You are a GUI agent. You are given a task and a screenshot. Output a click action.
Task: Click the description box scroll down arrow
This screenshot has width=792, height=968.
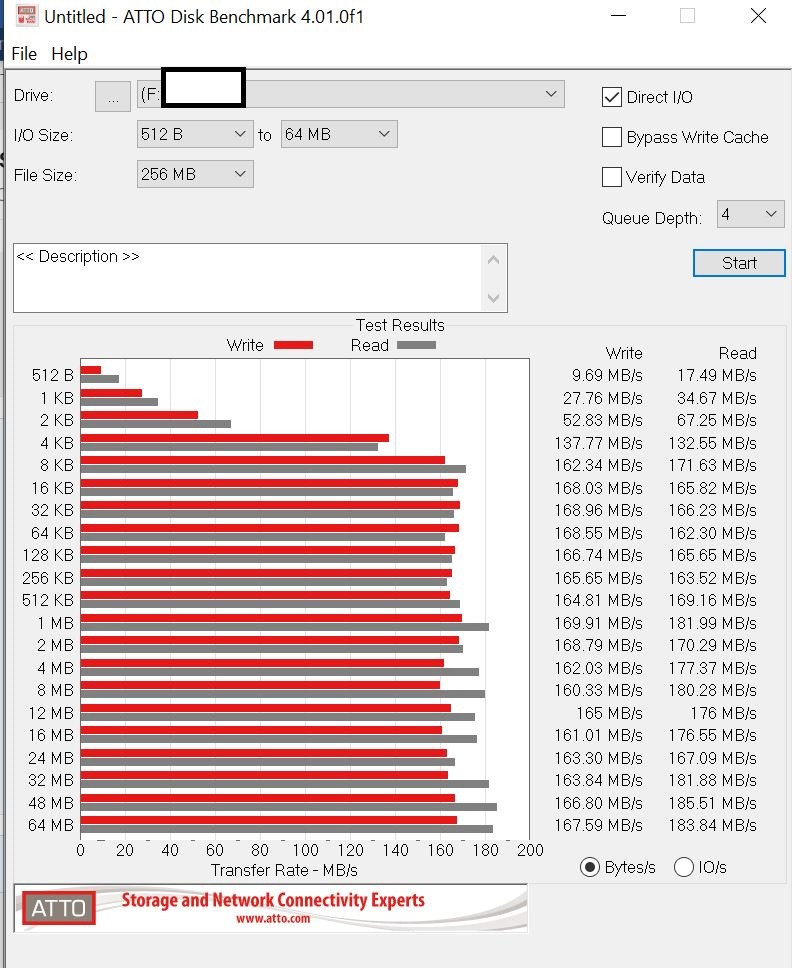[493, 298]
